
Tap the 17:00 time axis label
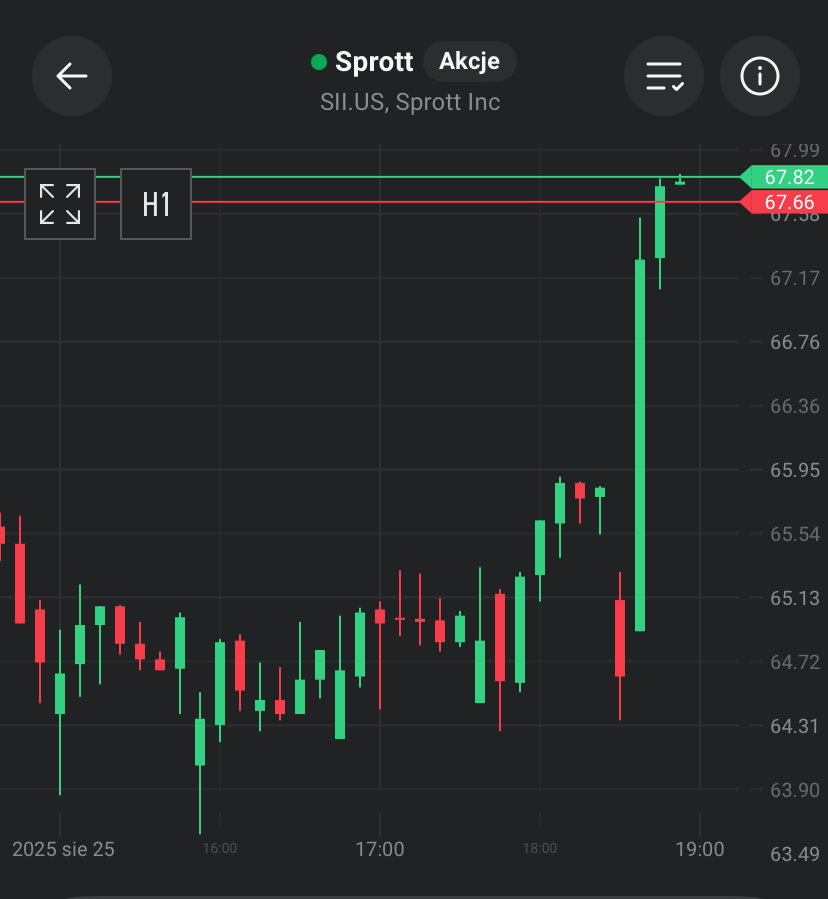380,849
